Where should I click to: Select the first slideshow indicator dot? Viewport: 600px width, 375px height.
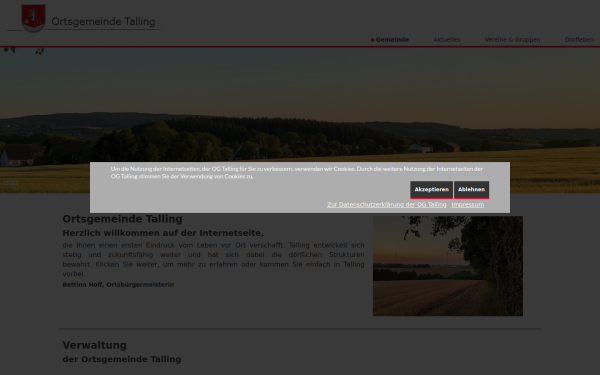click(x=6, y=183)
